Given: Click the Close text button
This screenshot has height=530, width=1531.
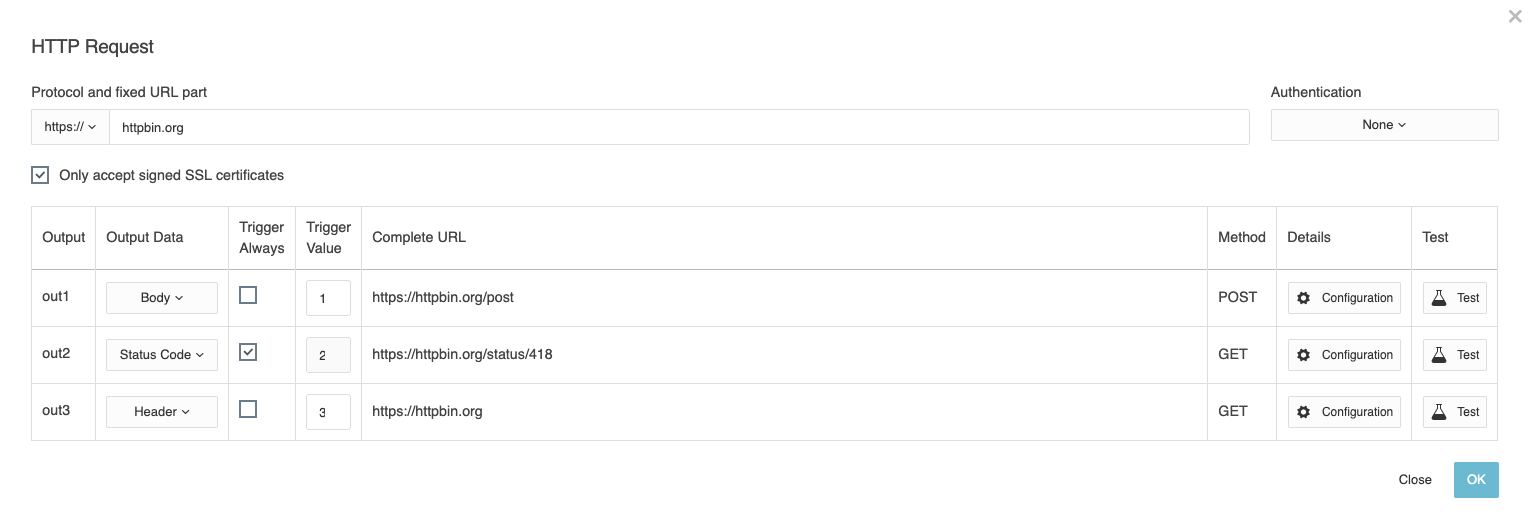Looking at the screenshot, I should coord(1415,480).
